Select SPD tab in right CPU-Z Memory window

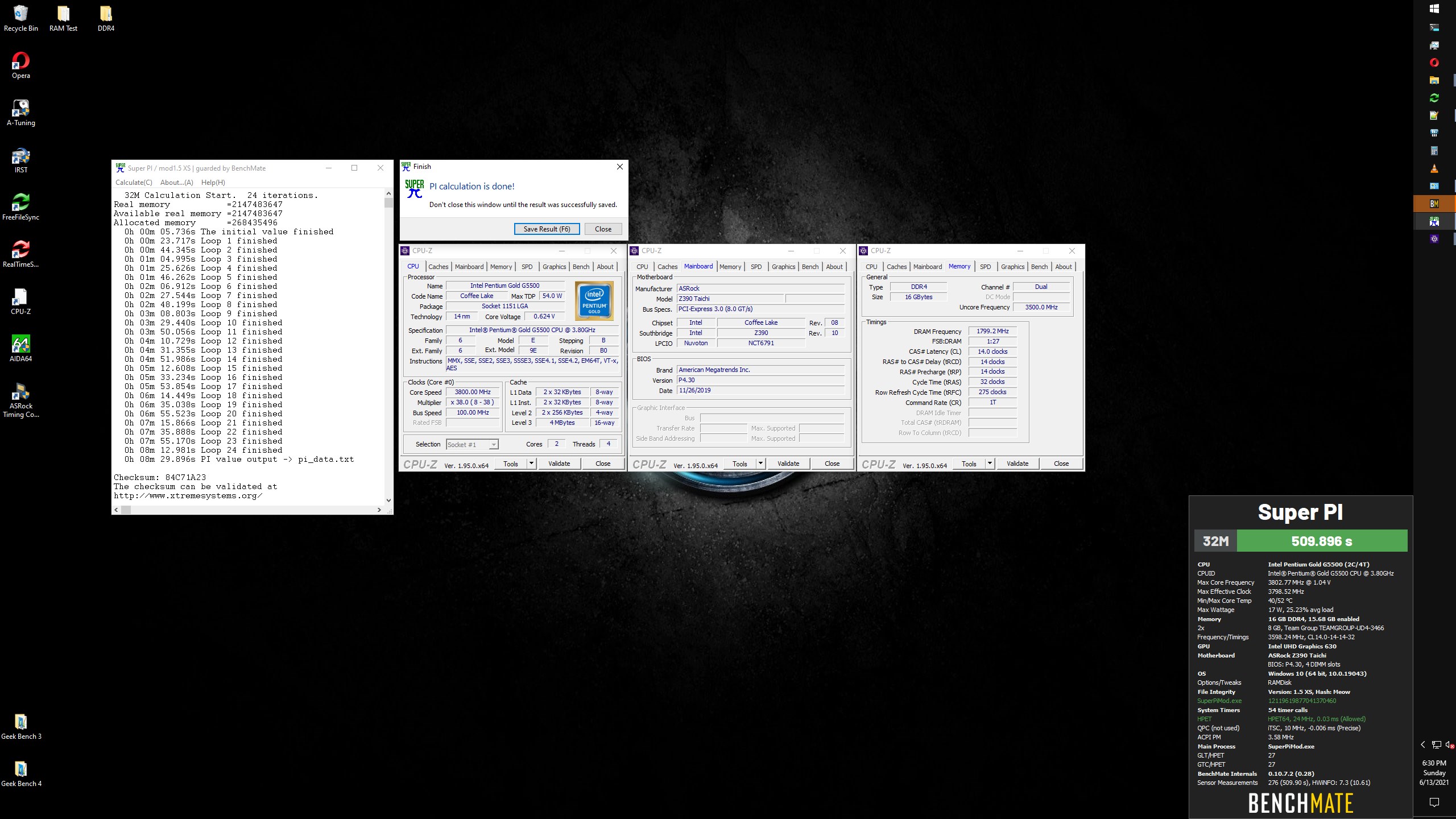986,267
